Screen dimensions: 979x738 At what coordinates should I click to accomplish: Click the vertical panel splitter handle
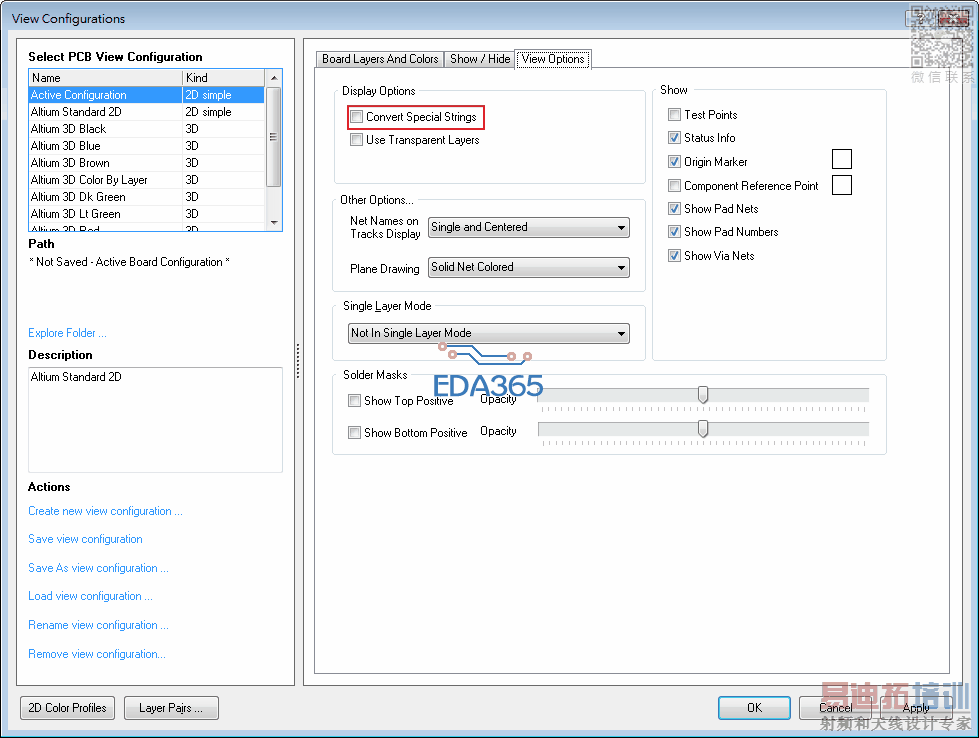[298, 361]
